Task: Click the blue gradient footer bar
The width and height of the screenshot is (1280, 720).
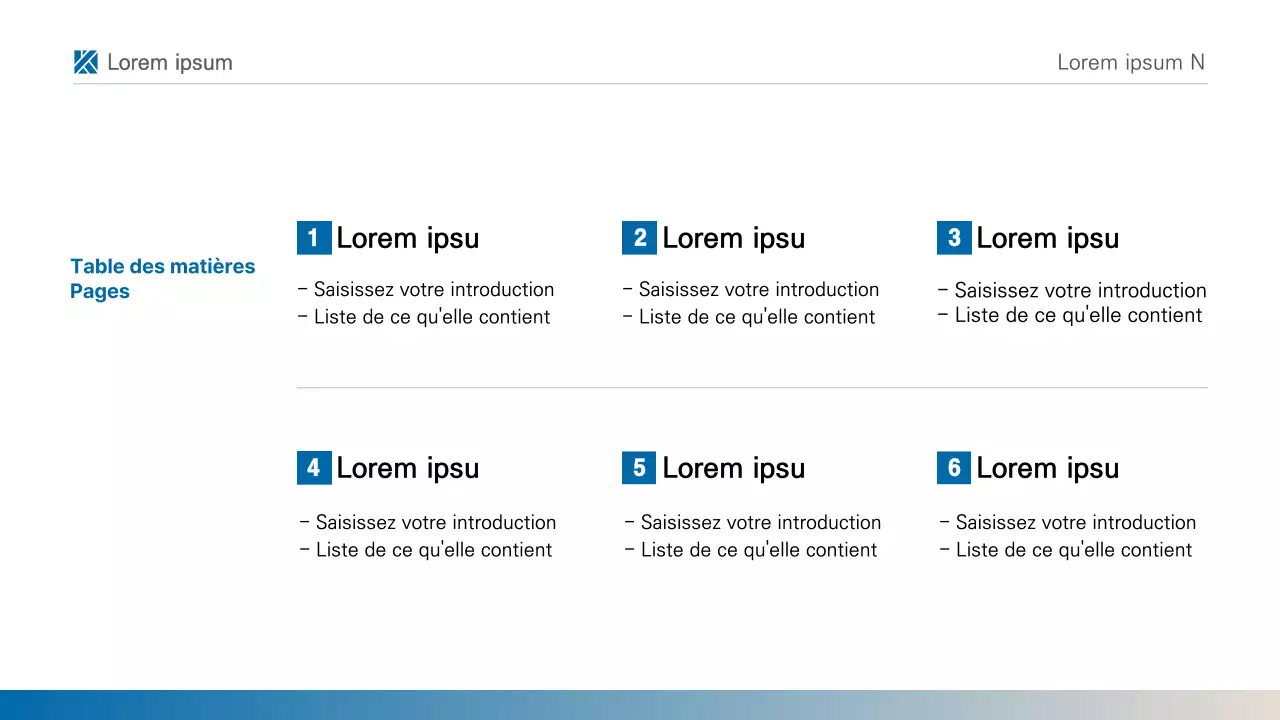Action: pos(640,705)
